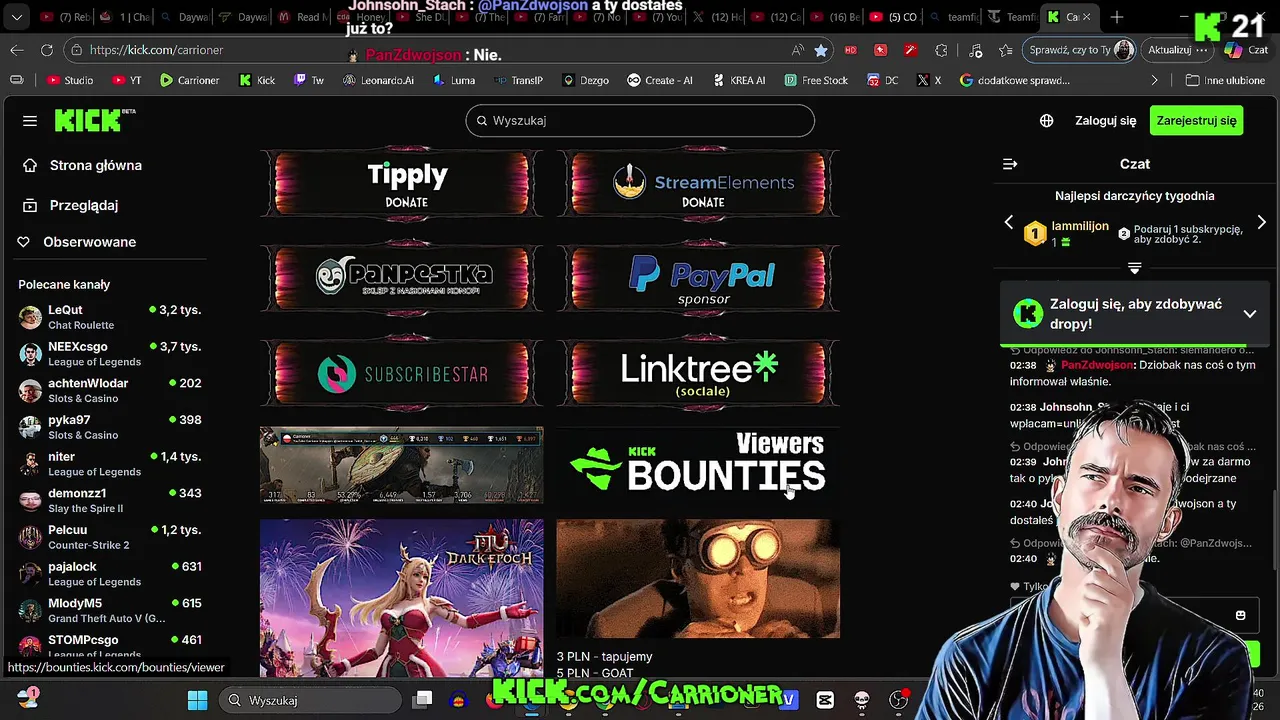Screen dimensions: 1280x720
Task: Open tab list dropdown arrow
Action: pyautogui.click(x=16, y=17)
